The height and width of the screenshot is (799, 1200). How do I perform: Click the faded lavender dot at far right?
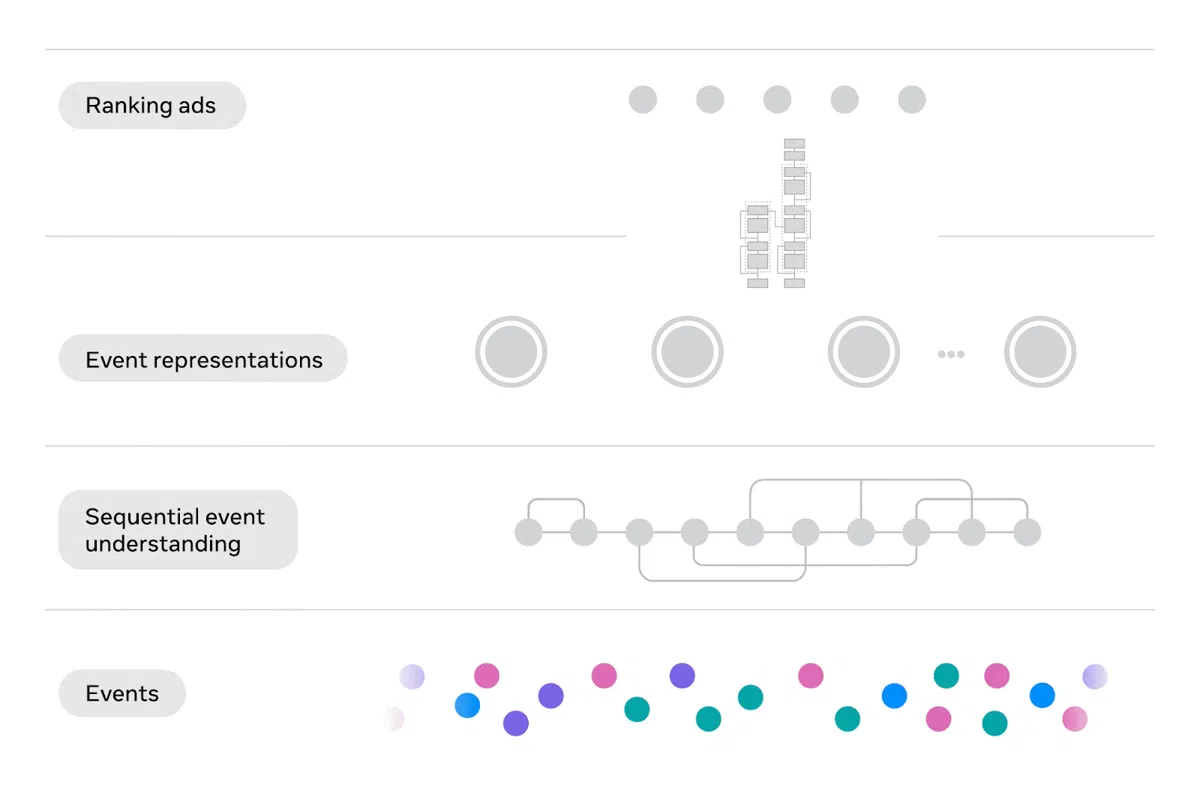tap(1095, 677)
